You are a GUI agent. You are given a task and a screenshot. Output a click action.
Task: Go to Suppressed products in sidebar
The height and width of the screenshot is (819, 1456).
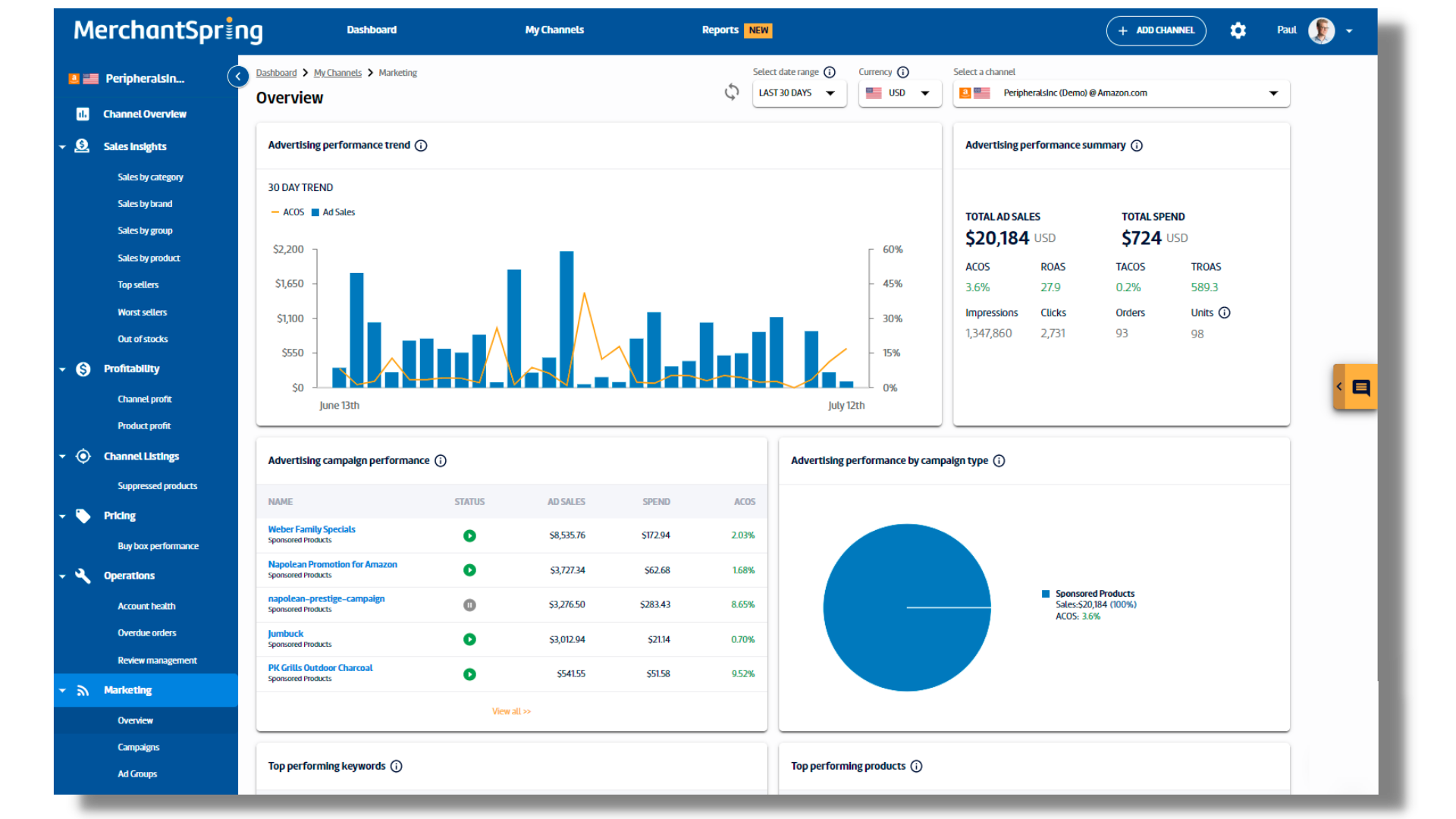tap(157, 486)
